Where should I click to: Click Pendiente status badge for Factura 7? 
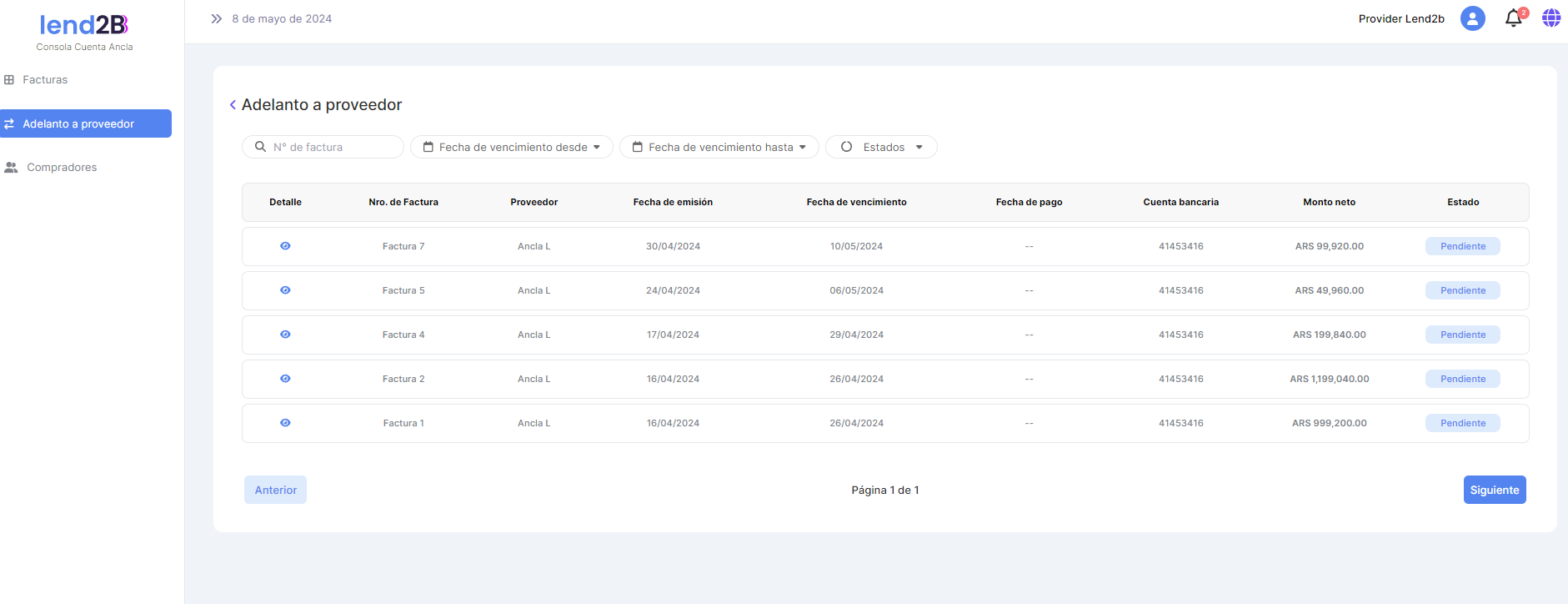tap(1462, 246)
